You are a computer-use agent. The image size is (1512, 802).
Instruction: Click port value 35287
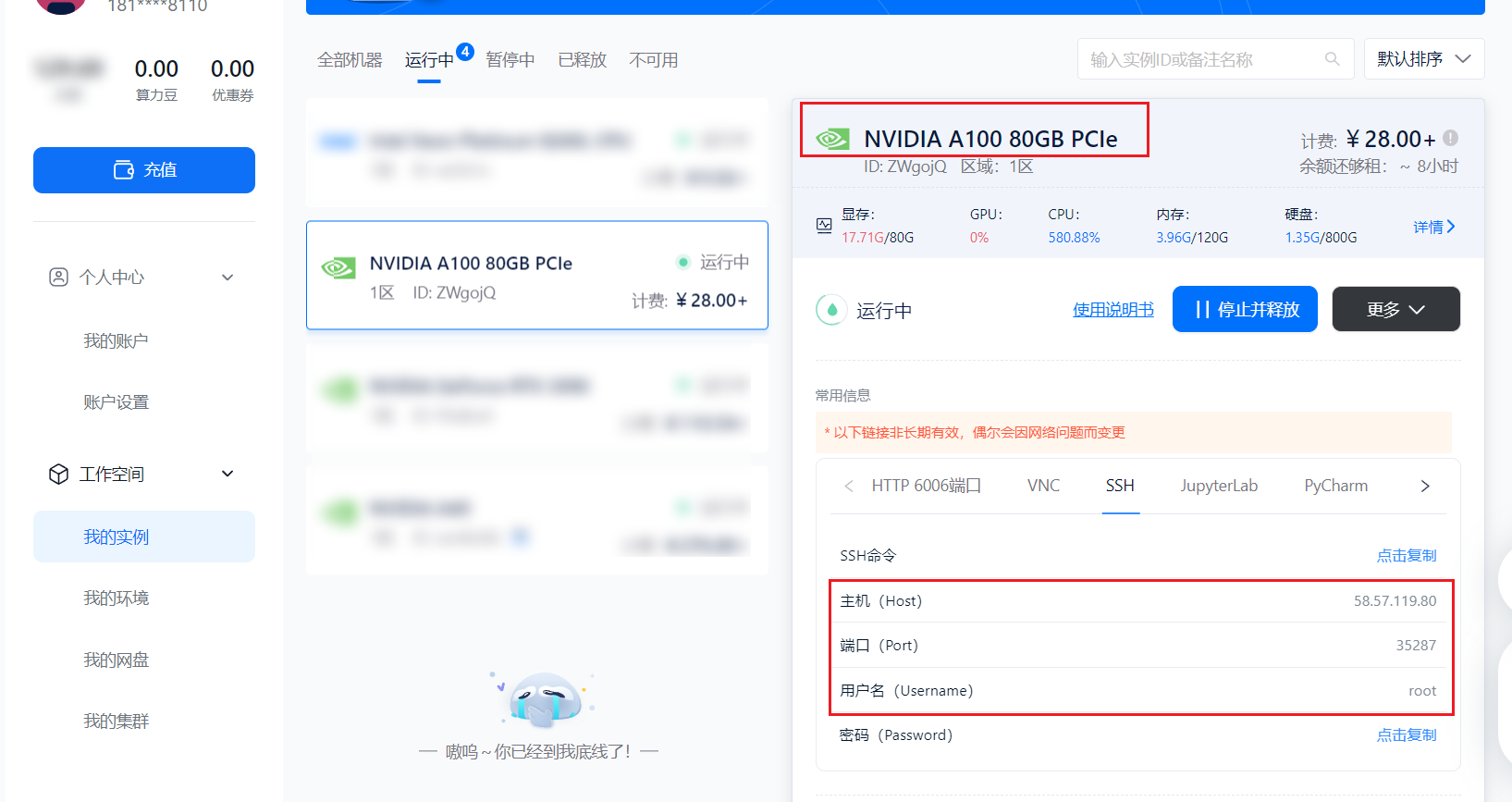pos(1416,646)
